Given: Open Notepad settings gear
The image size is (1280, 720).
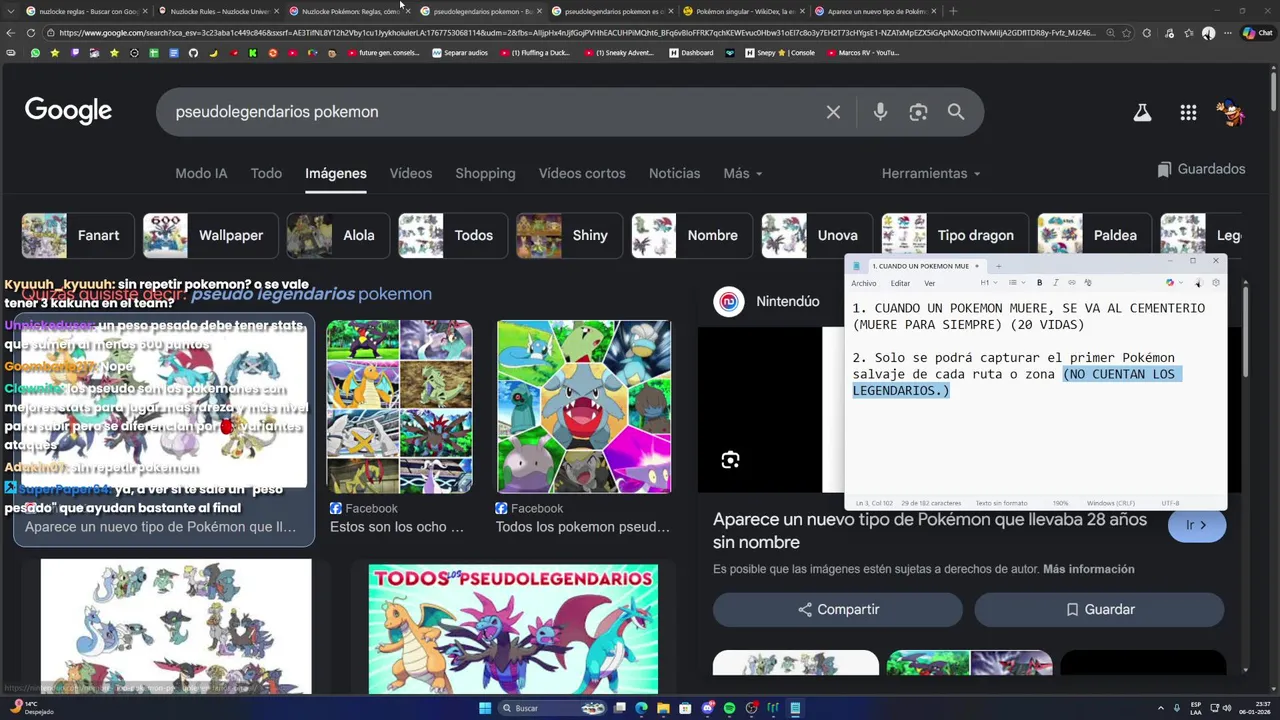Looking at the screenshot, I should [x=1216, y=283].
